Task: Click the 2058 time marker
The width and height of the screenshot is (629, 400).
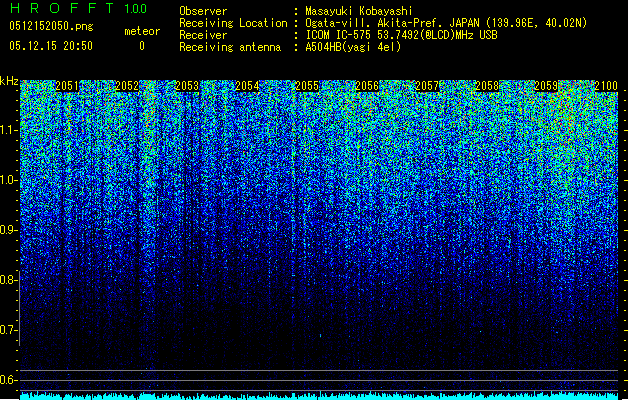Action: [x=487, y=86]
